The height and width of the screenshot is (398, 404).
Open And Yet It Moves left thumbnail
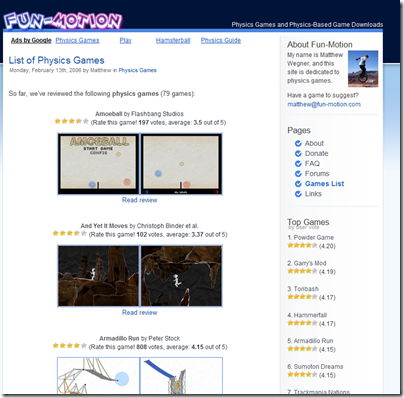98,276
